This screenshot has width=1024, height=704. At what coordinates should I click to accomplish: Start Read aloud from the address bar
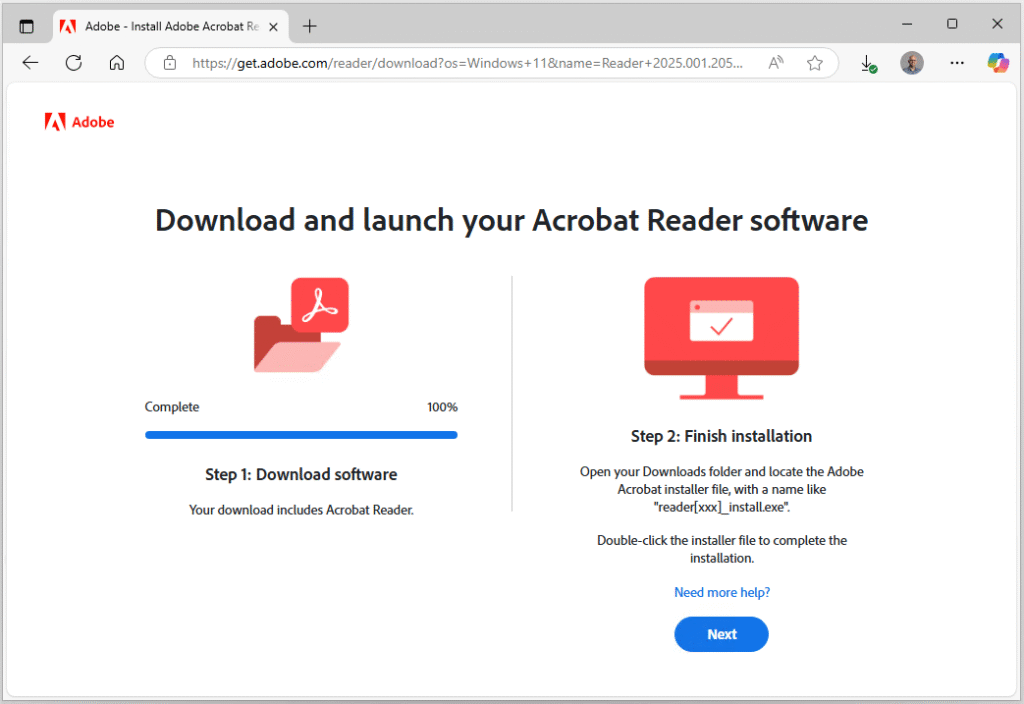pos(776,63)
